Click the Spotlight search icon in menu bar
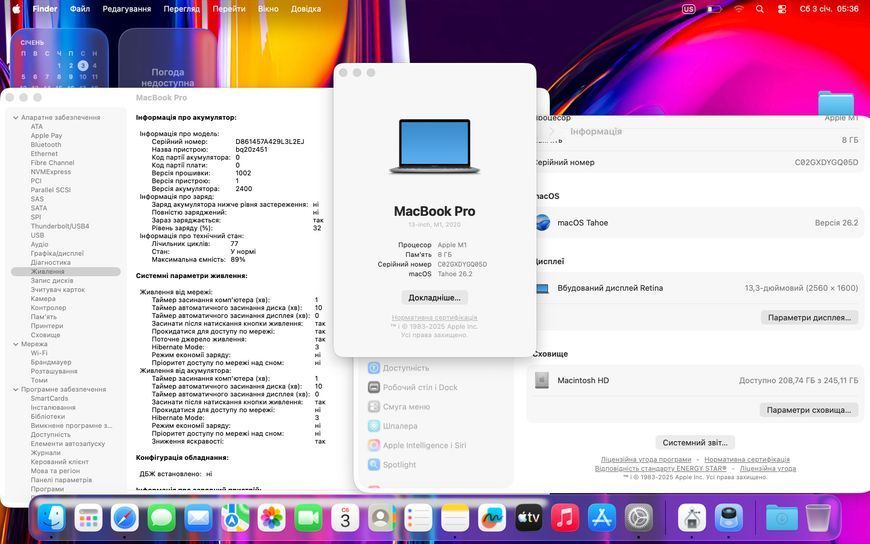Screen dimensions: 870x544 tap(760, 9)
